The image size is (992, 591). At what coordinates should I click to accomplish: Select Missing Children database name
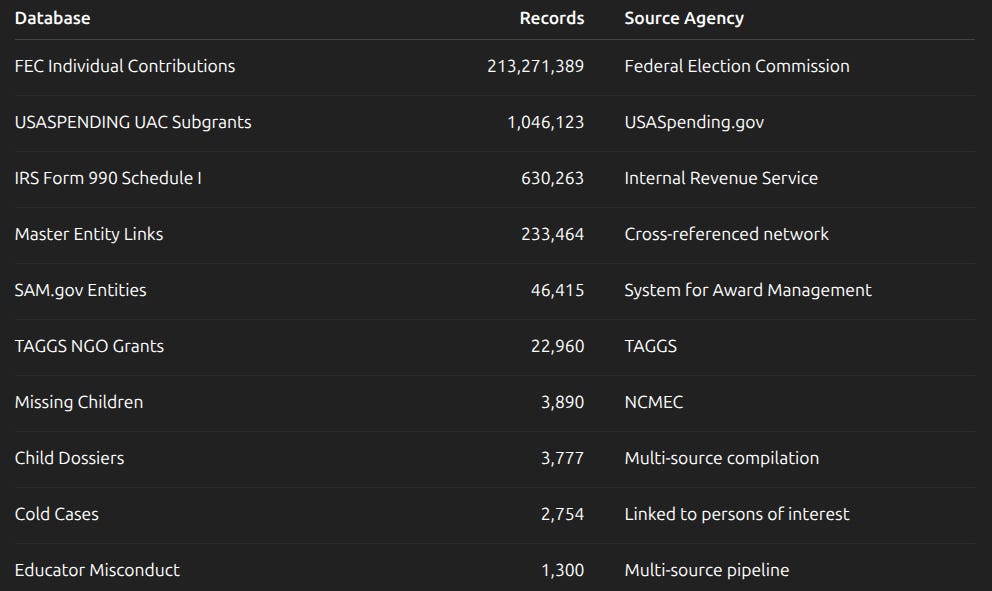(78, 402)
